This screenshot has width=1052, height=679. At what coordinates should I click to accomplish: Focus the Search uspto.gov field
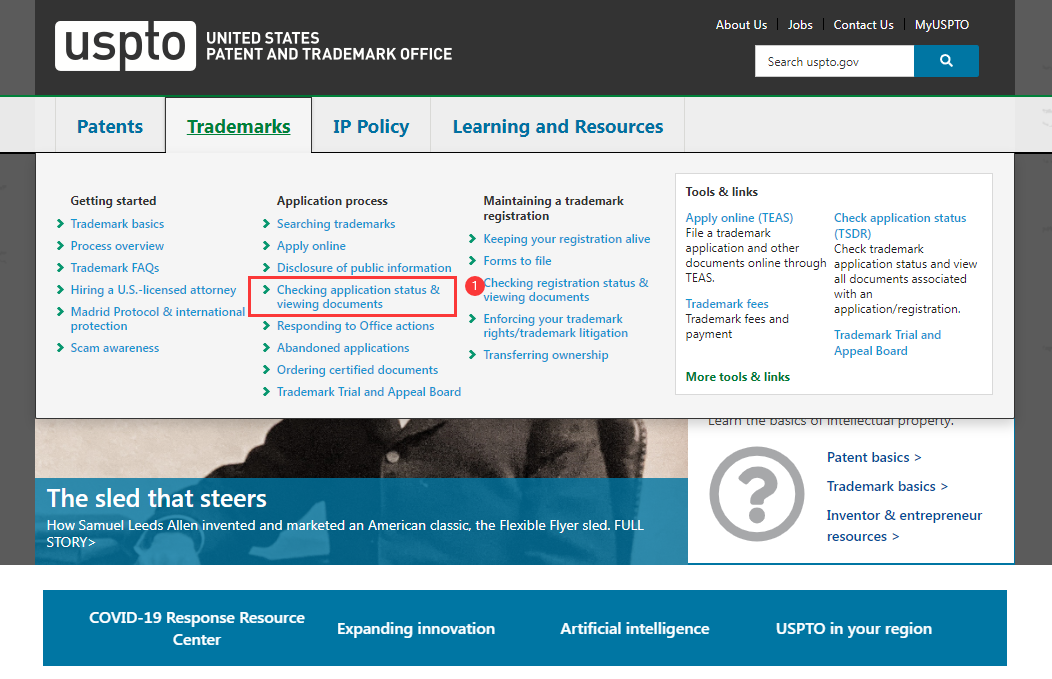pos(834,61)
